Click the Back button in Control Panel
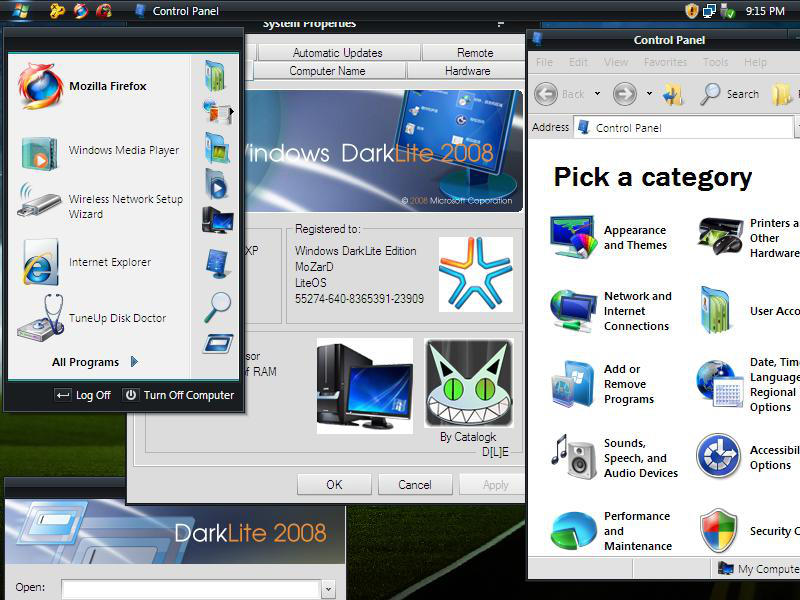This screenshot has width=800, height=600. click(x=559, y=94)
